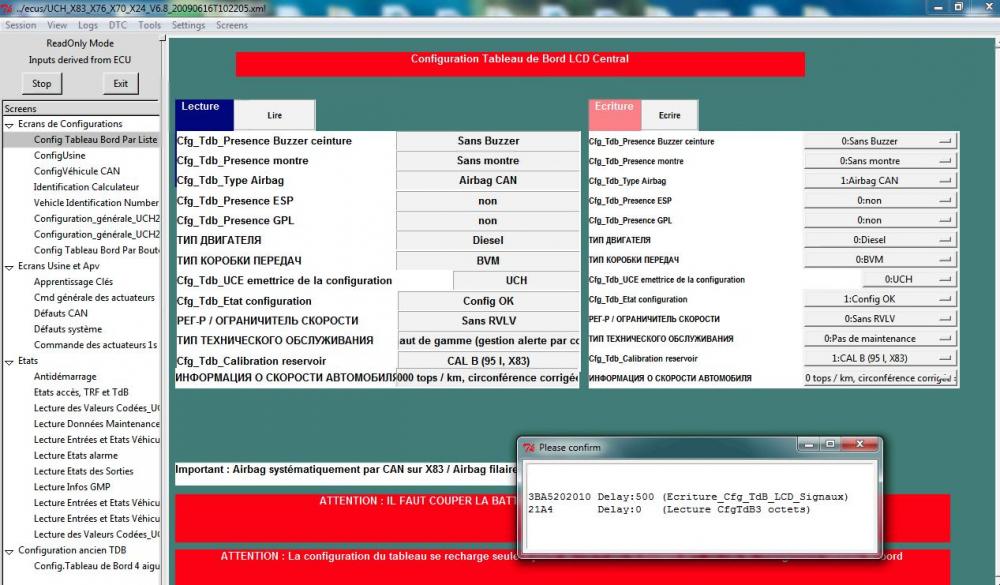The height and width of the screenshot is (585, 1000).
Task: Click the main window title bar icon
Action: click(x=6, y=8)
